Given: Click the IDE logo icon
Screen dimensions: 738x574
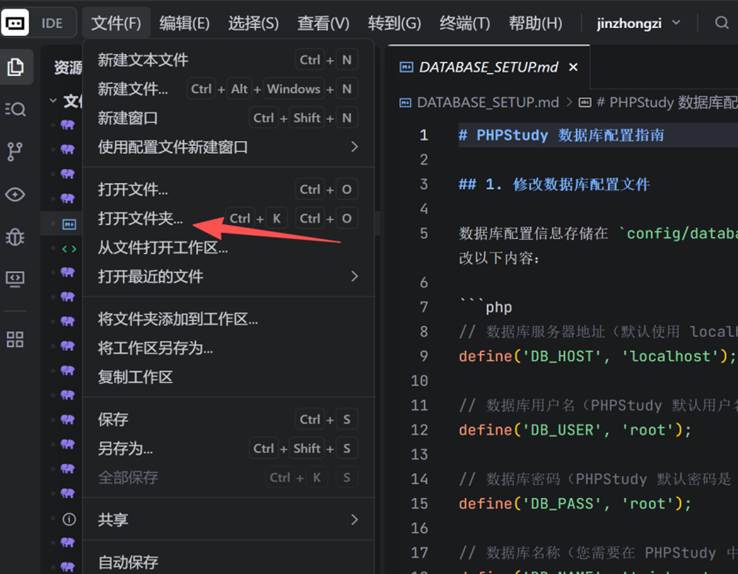Looking at the screenshot, I should (x=15, y=23).
